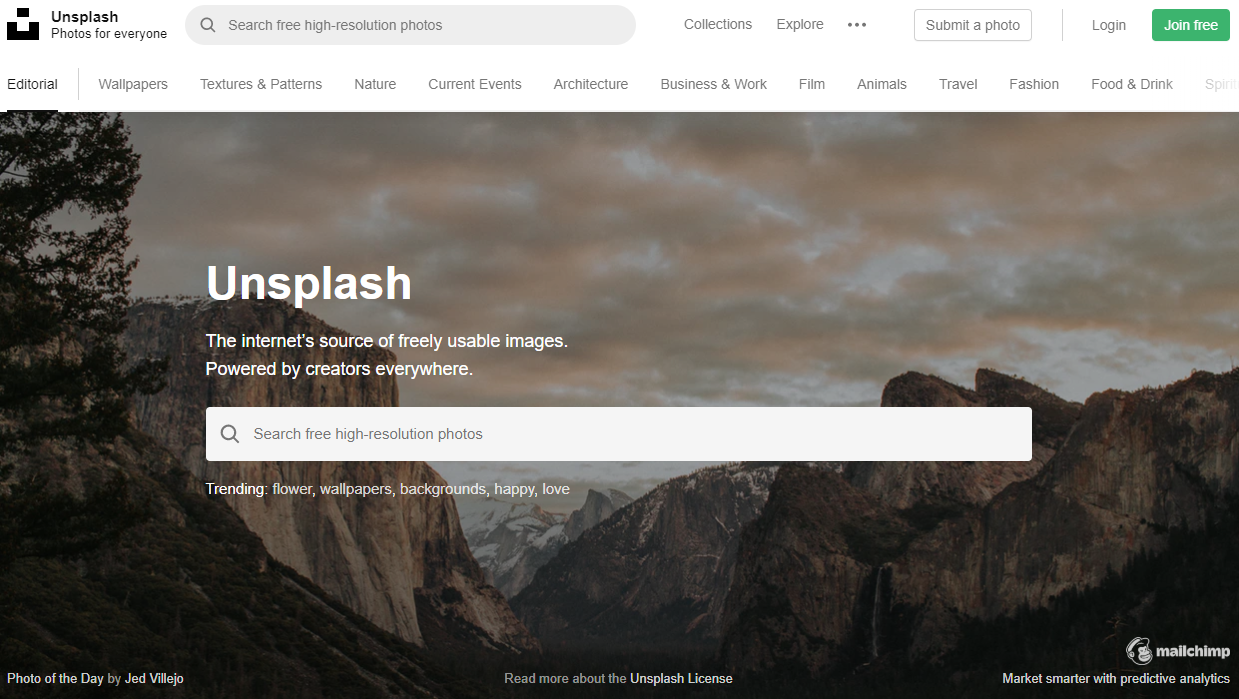Select the Editorial tab

click(x=32, y=84)
